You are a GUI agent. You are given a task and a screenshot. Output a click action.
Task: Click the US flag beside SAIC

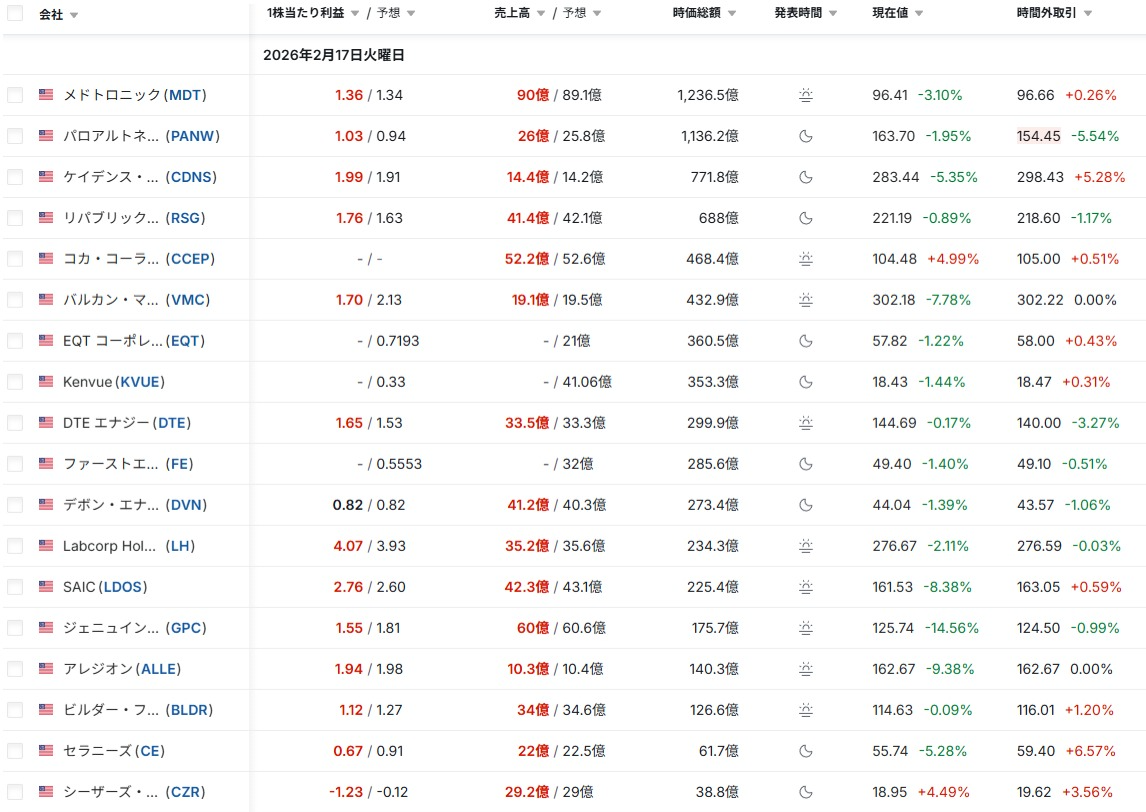(46, 587)
